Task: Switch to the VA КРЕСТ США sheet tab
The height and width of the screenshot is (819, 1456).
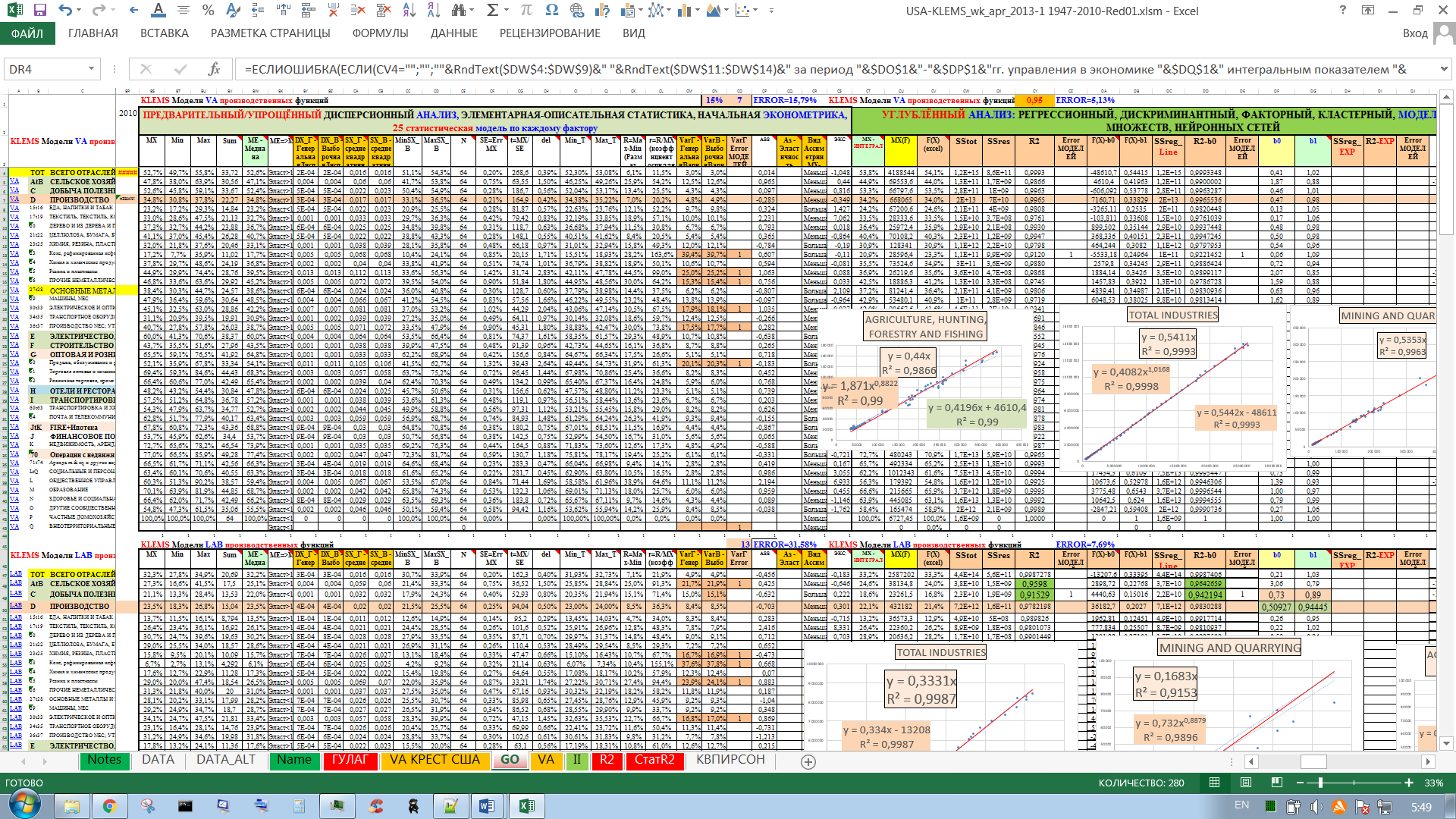Action: pyautogui.click(x=435, y=760)
